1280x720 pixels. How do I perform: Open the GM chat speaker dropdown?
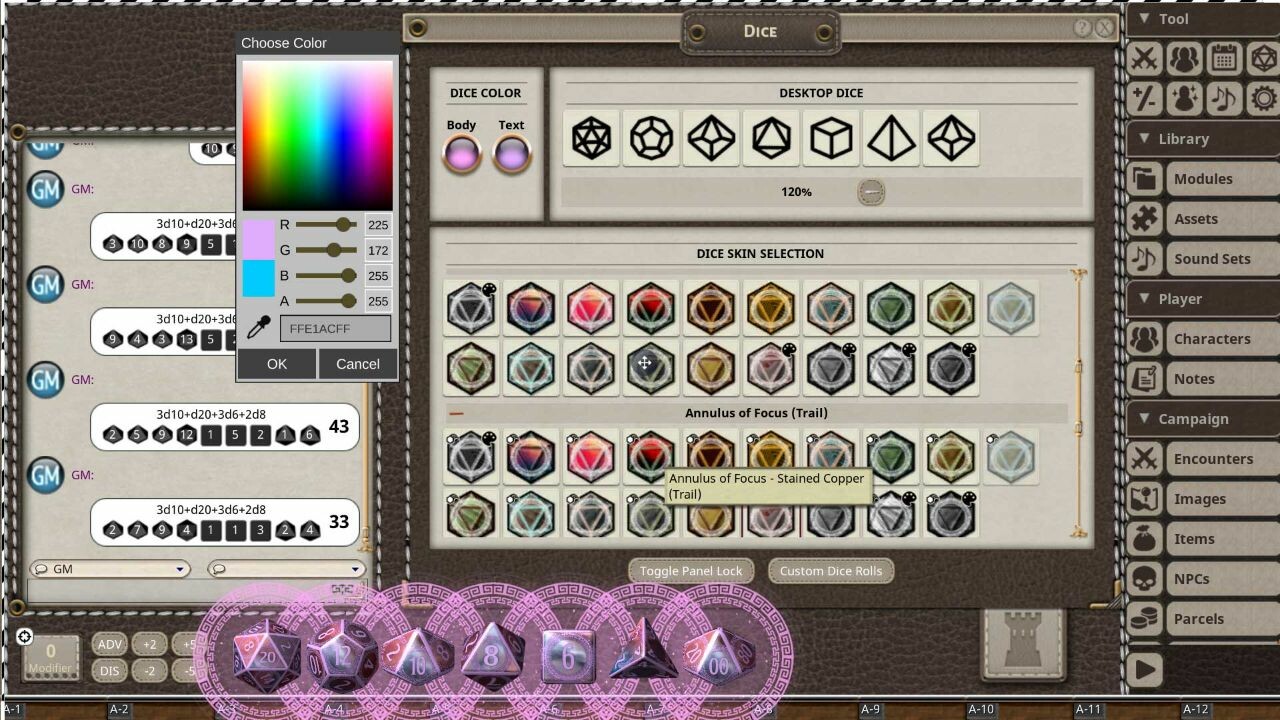pos(110,568)
